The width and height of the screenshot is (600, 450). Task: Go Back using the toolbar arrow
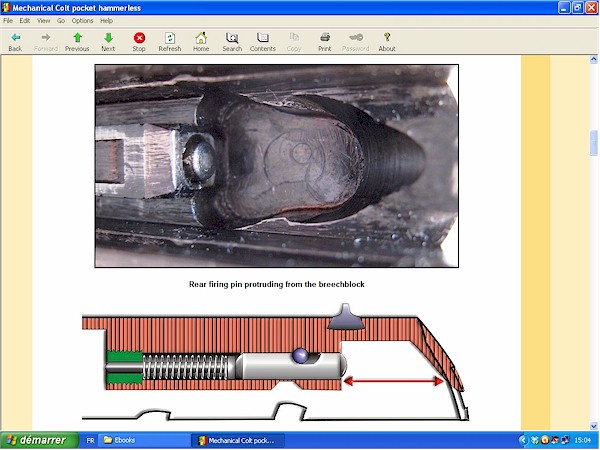15,42
